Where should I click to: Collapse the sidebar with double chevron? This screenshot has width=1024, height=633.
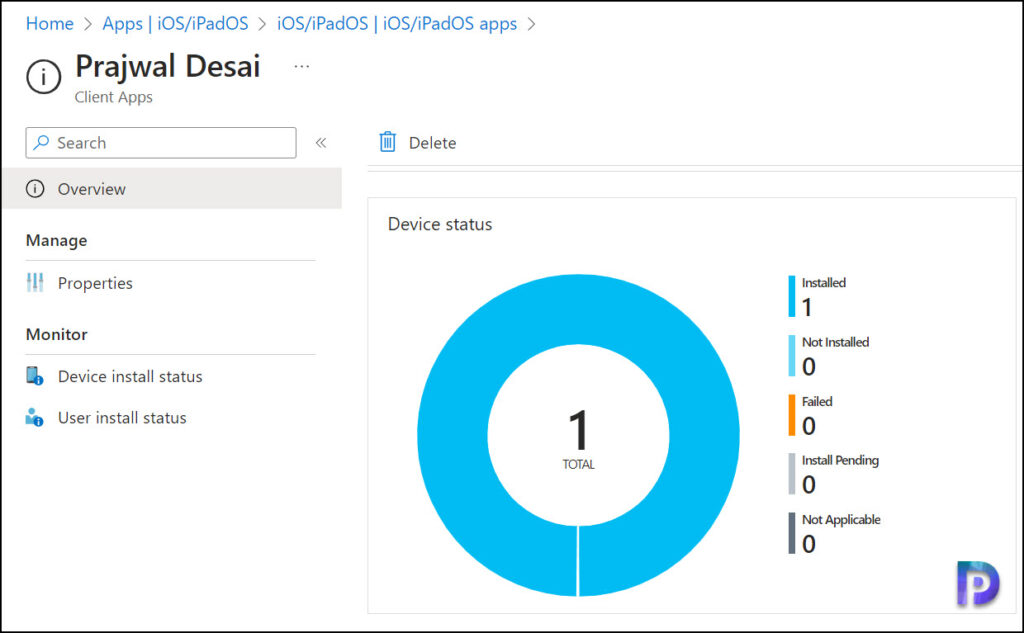pos(321,142)
